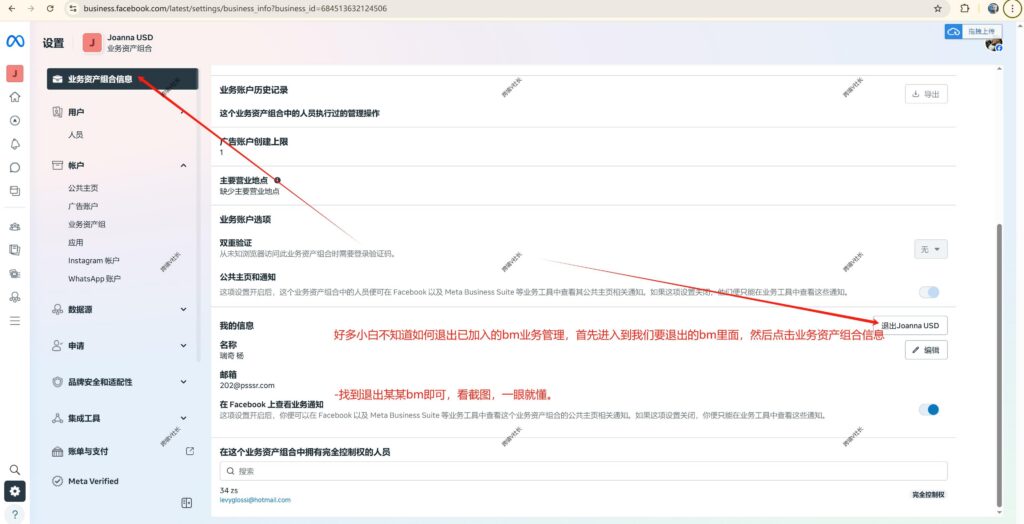1024x524 pixels.
Task: Open the help question mark icon
Action: point(14,514)
